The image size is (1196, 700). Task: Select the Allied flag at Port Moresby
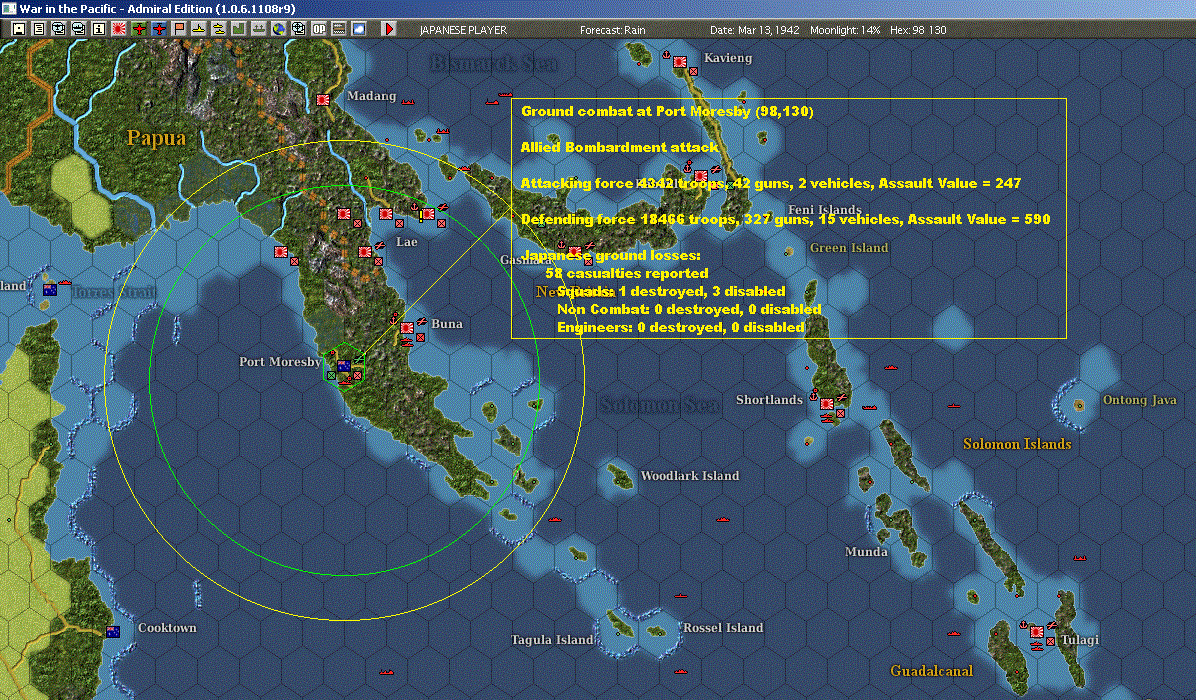pos(344,366)
